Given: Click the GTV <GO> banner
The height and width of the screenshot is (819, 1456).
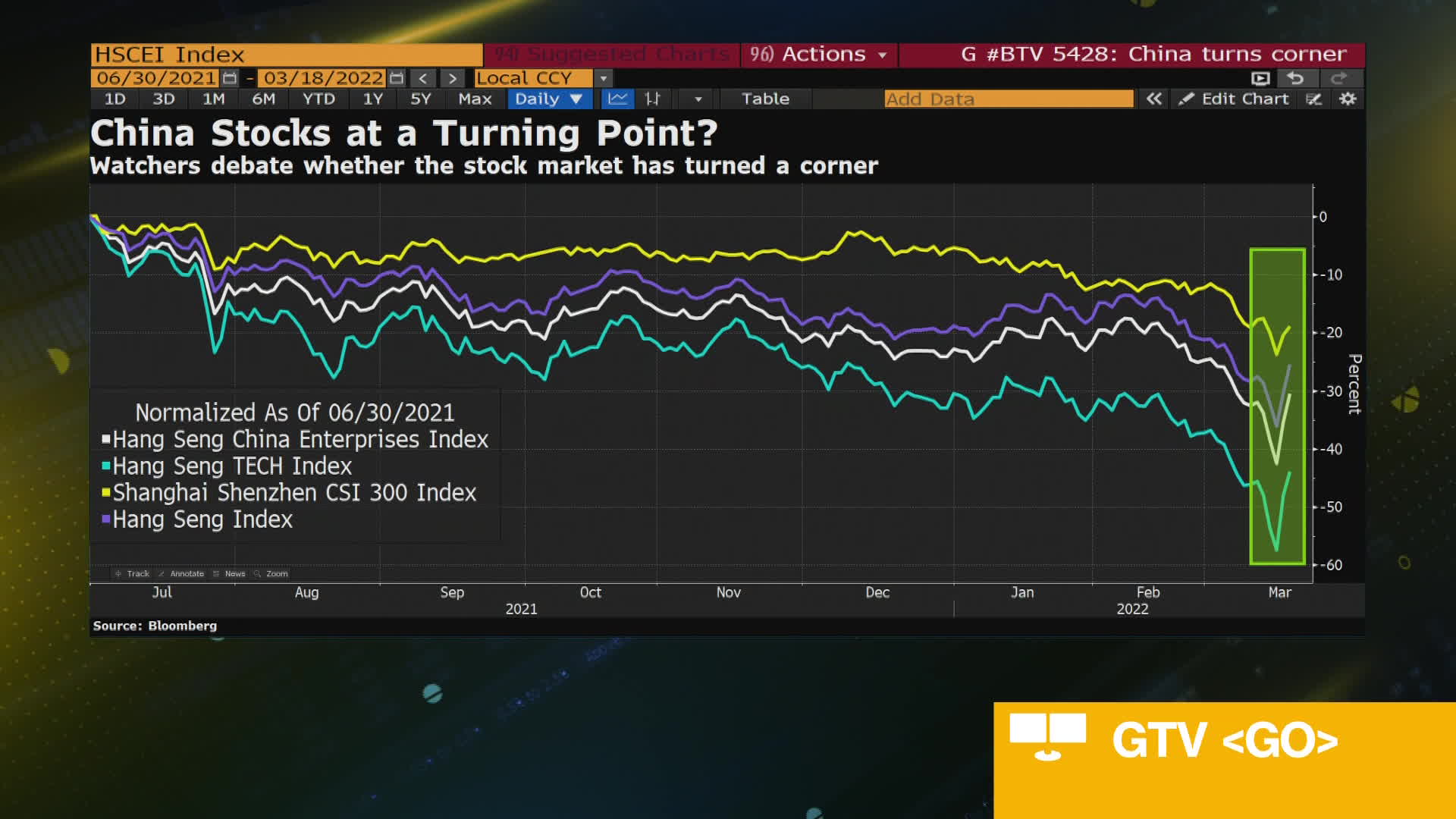Looking at the screenshot, I should point(1225,760).
